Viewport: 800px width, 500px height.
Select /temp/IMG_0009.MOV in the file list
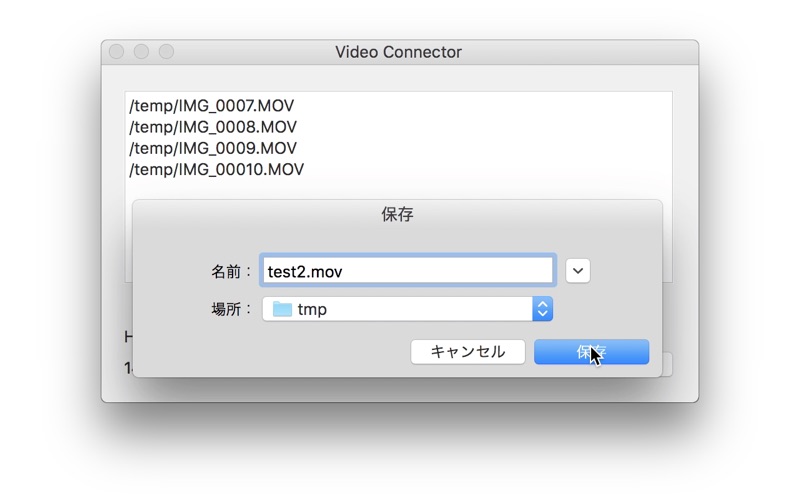coord(213,148)
